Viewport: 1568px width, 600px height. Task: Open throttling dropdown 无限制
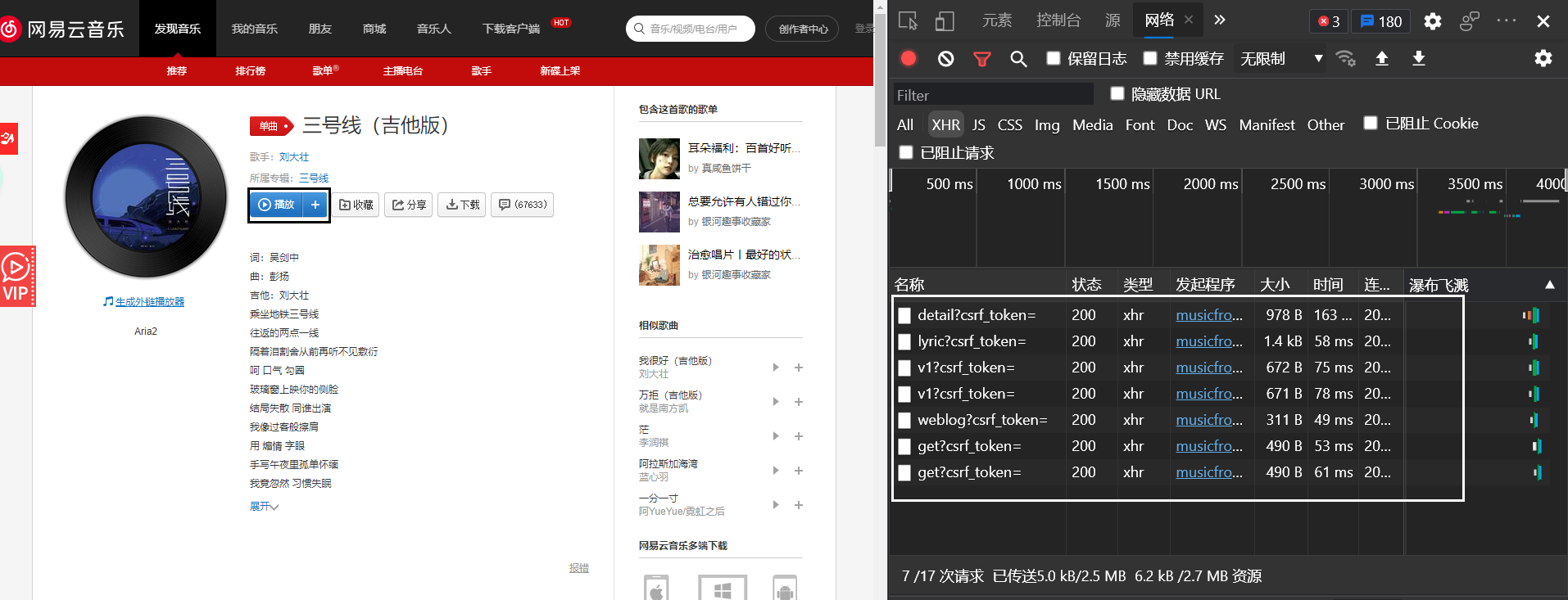pos(1281,58)
